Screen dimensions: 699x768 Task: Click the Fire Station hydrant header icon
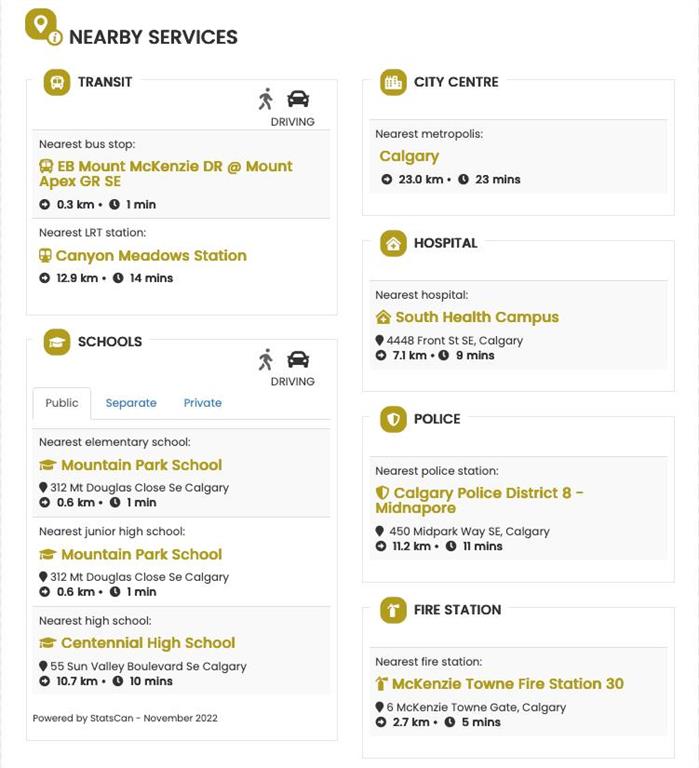coord(393,610)
